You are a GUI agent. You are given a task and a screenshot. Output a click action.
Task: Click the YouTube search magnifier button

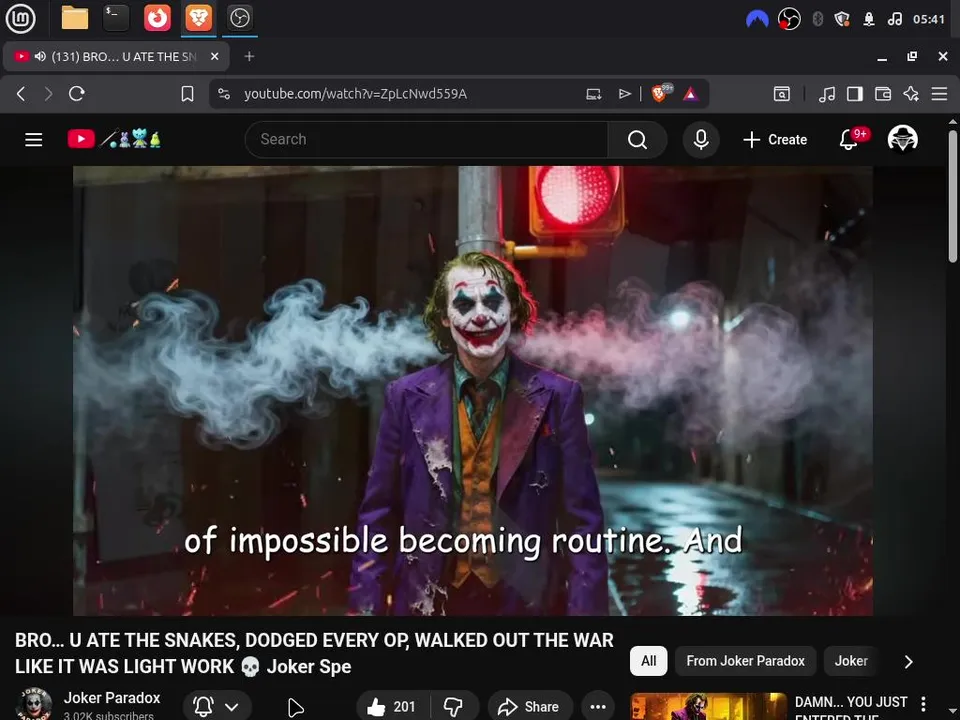(x=637, y=140)
